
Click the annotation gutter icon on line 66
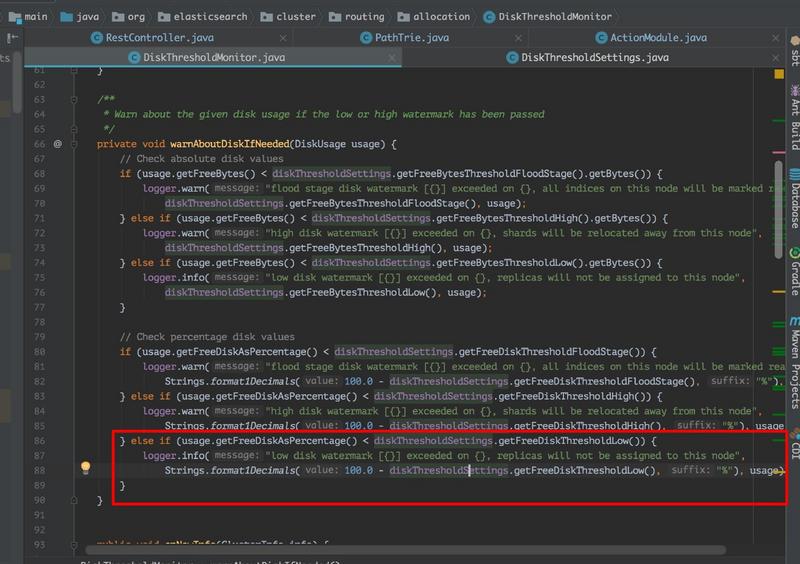tap(58, 144)
